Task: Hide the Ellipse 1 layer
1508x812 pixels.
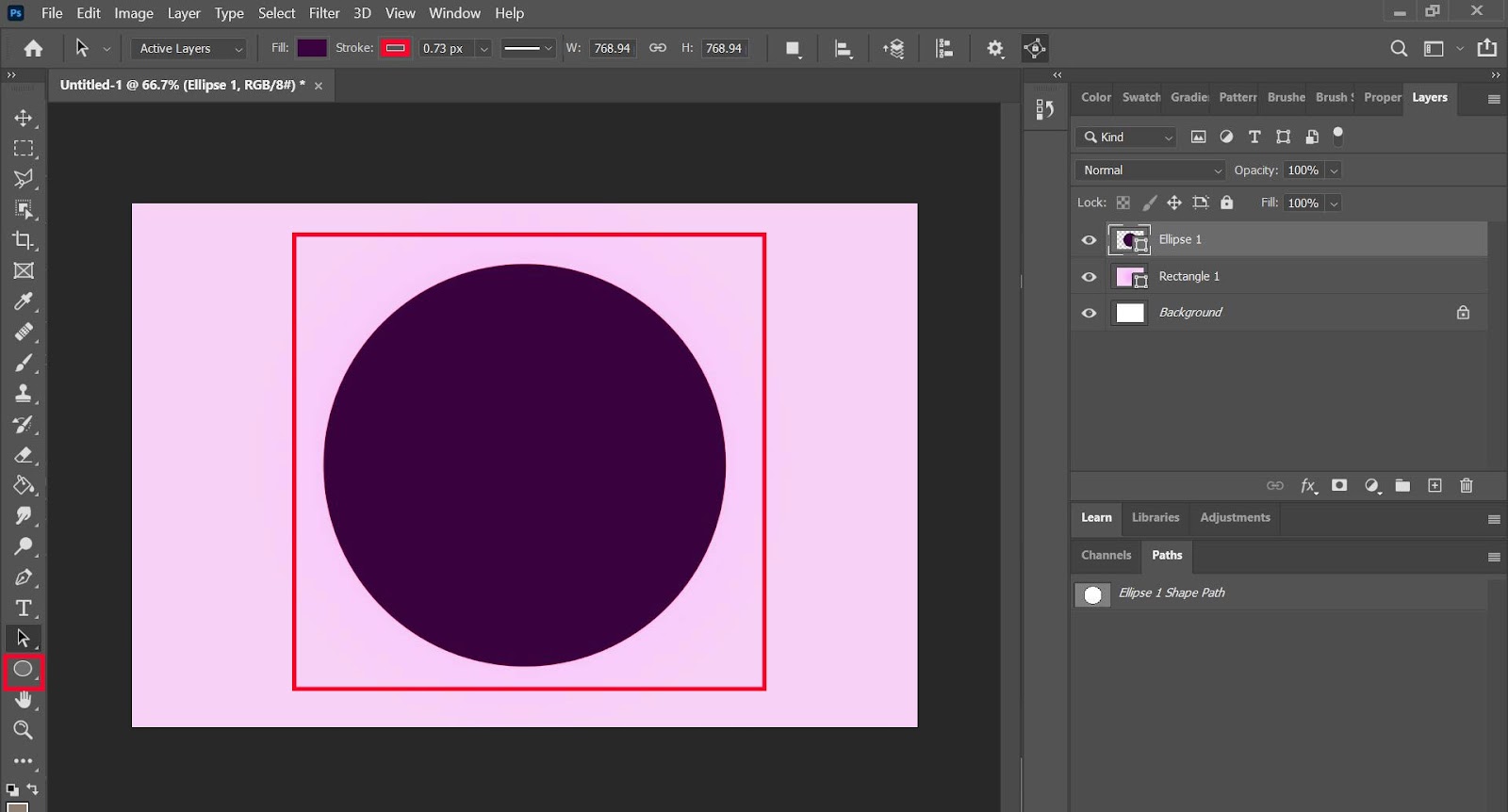Action: (x=1089, y=240)
